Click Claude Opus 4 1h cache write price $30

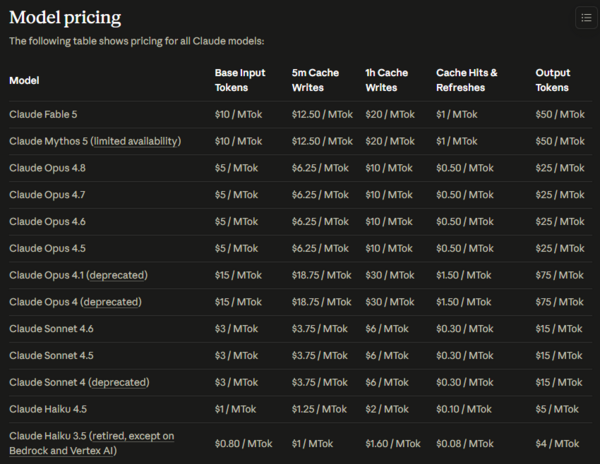(390, 302)
